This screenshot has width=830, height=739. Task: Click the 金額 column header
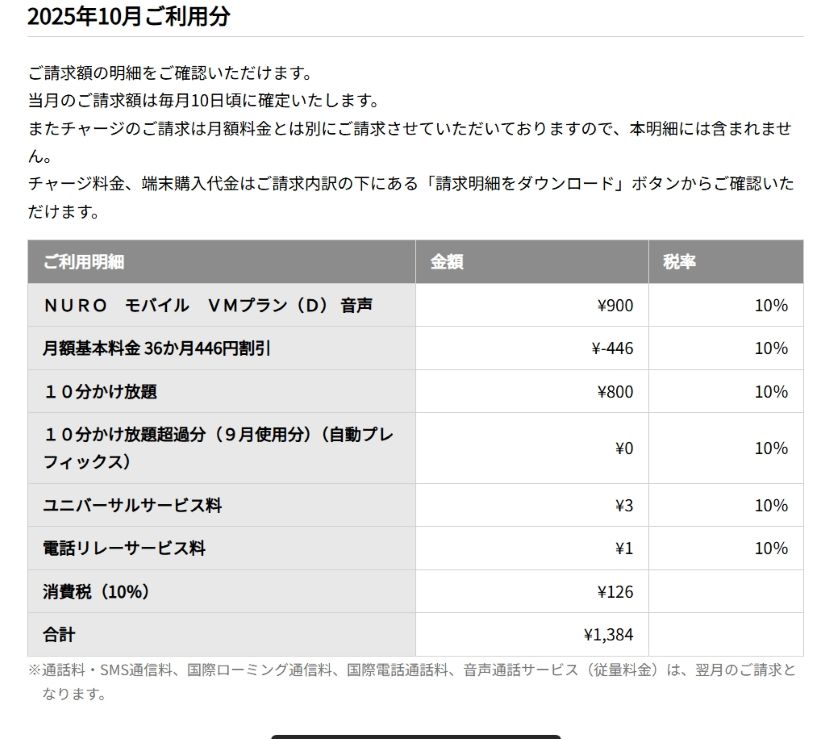coord(447,262)
